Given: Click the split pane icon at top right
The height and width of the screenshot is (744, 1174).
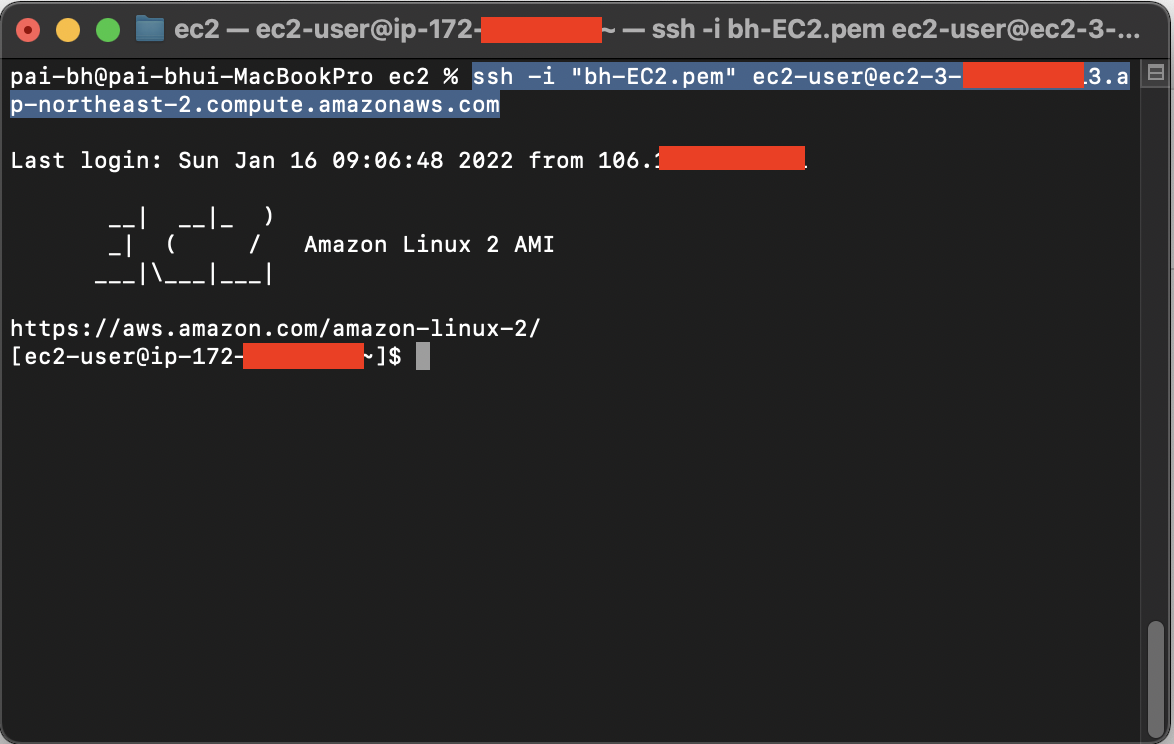Looking at the screenshot, I should coord(1157,73).
